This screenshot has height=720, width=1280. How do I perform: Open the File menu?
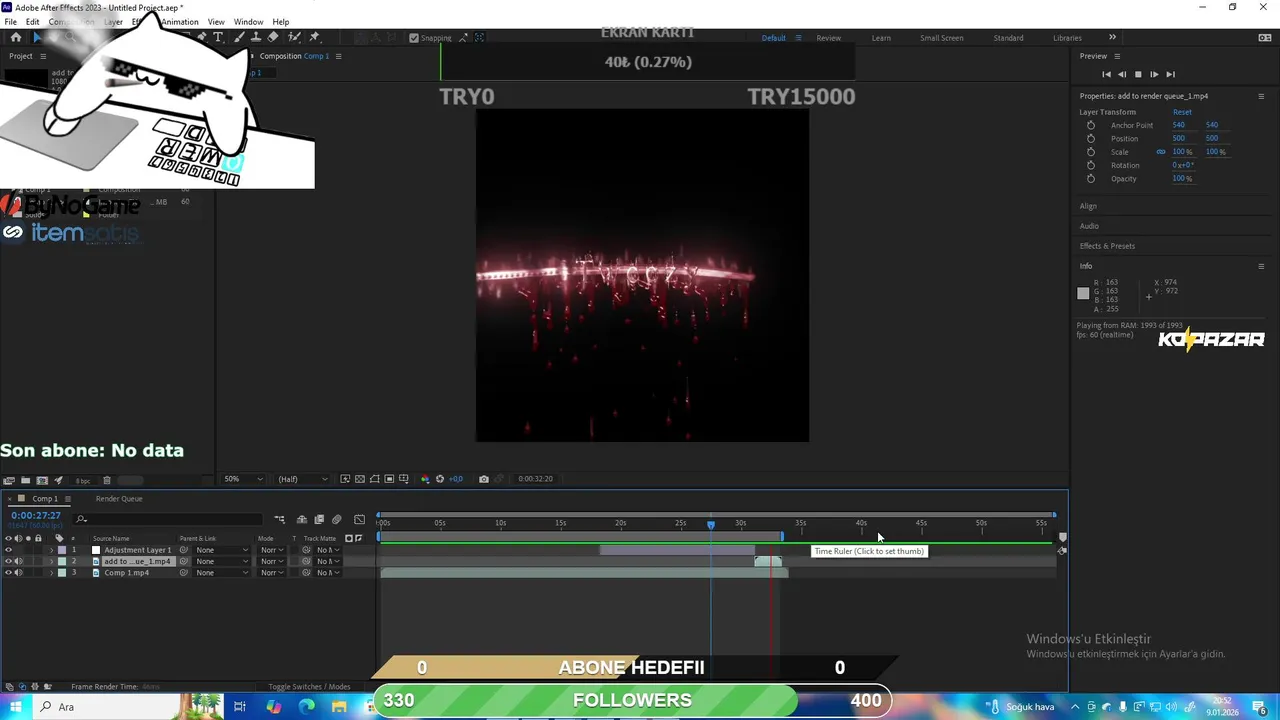point(10,22)
